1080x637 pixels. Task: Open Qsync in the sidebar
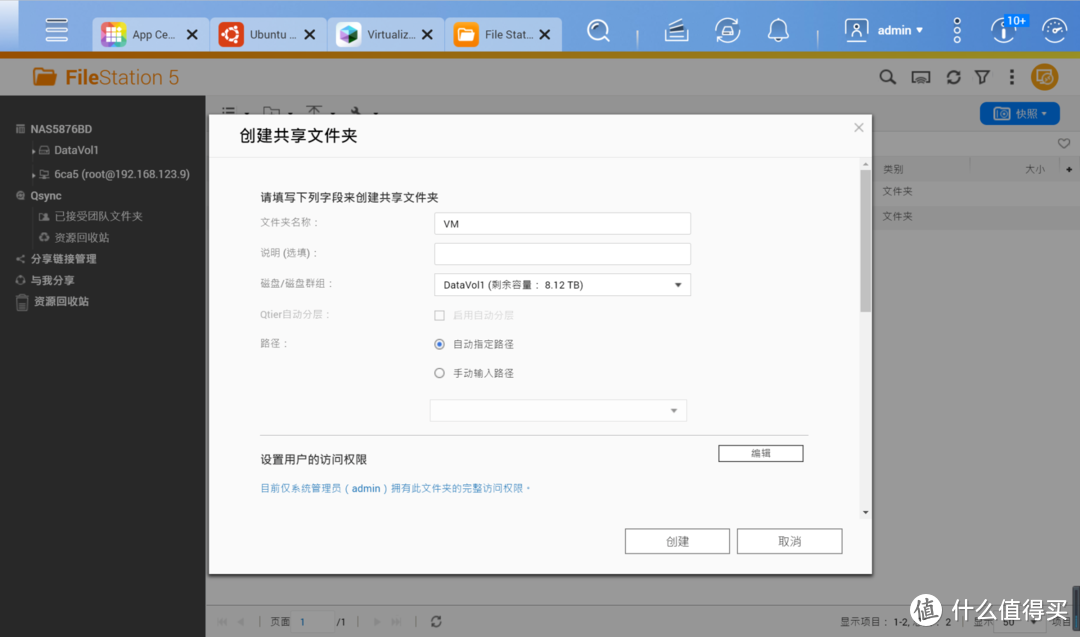tap(45, 196)
